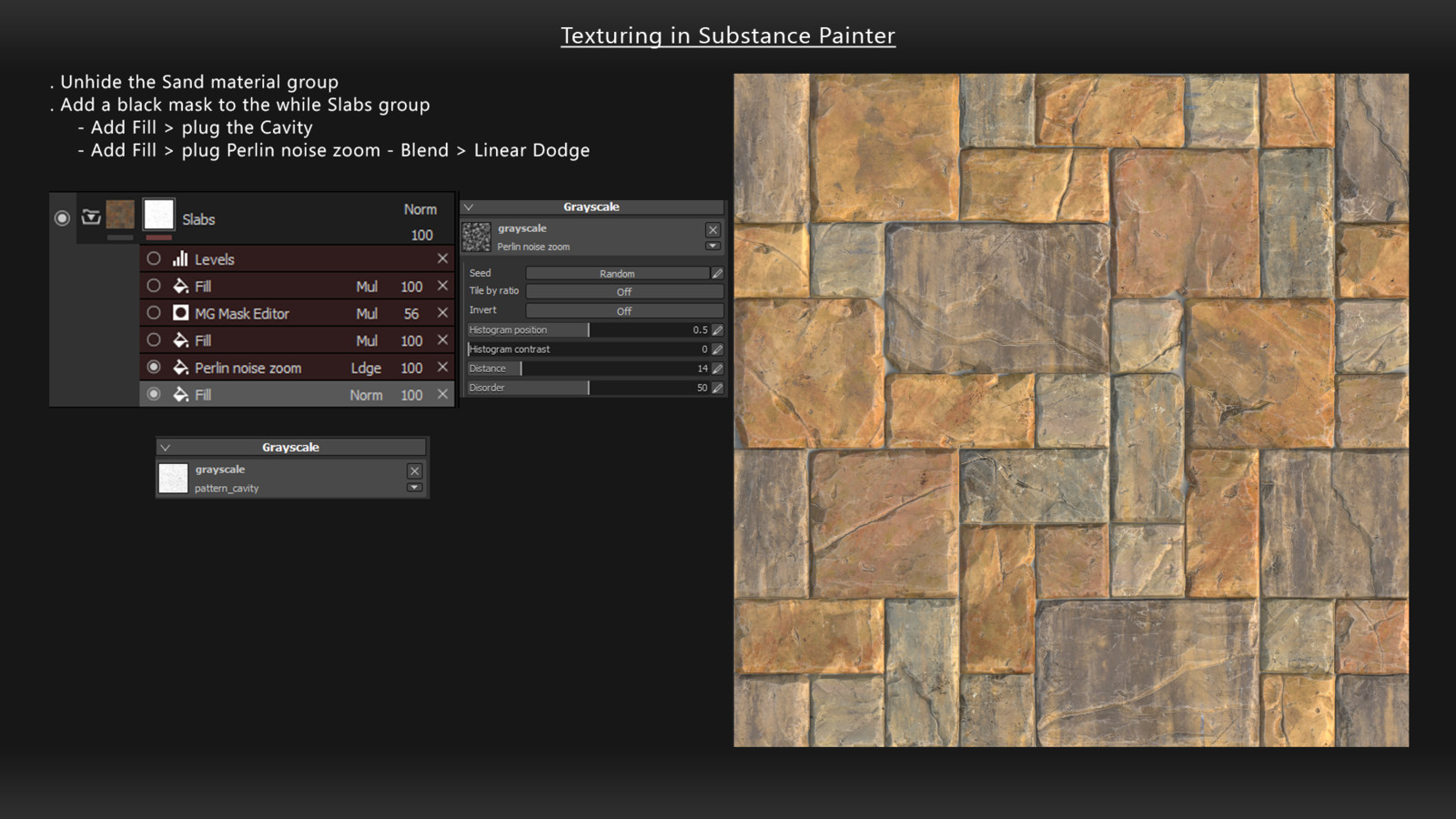Viewport: 1456px width, 819px height.
Task: Enable the MG Mask Editor effect toggle
Action: pyautogui.click(x=154, y=313)
